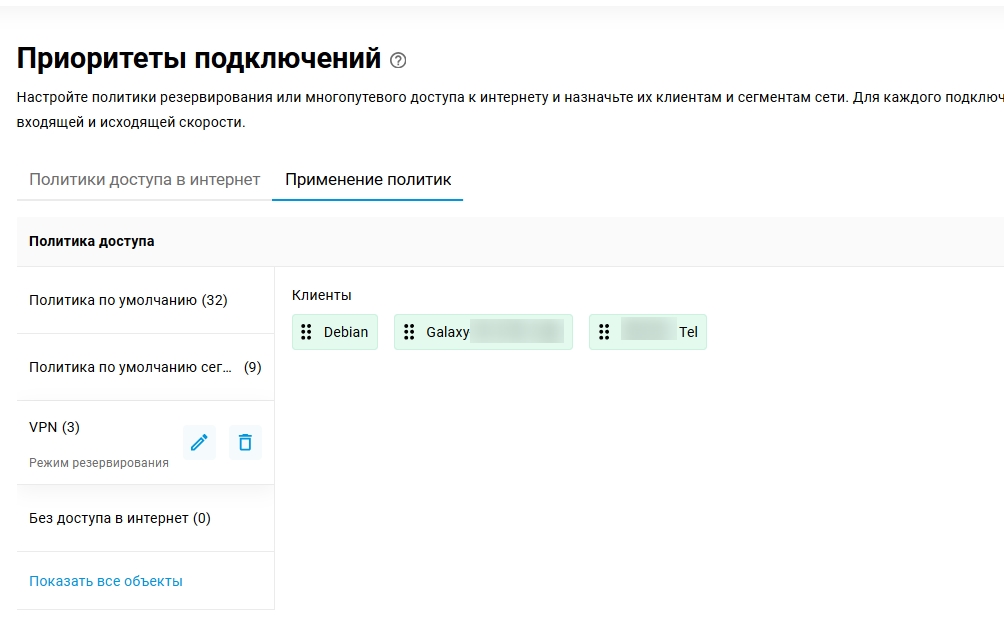Click the Debian client chip
This screenshot has width=1004, height=625.
pyautogui.click(x=346, y=332)
